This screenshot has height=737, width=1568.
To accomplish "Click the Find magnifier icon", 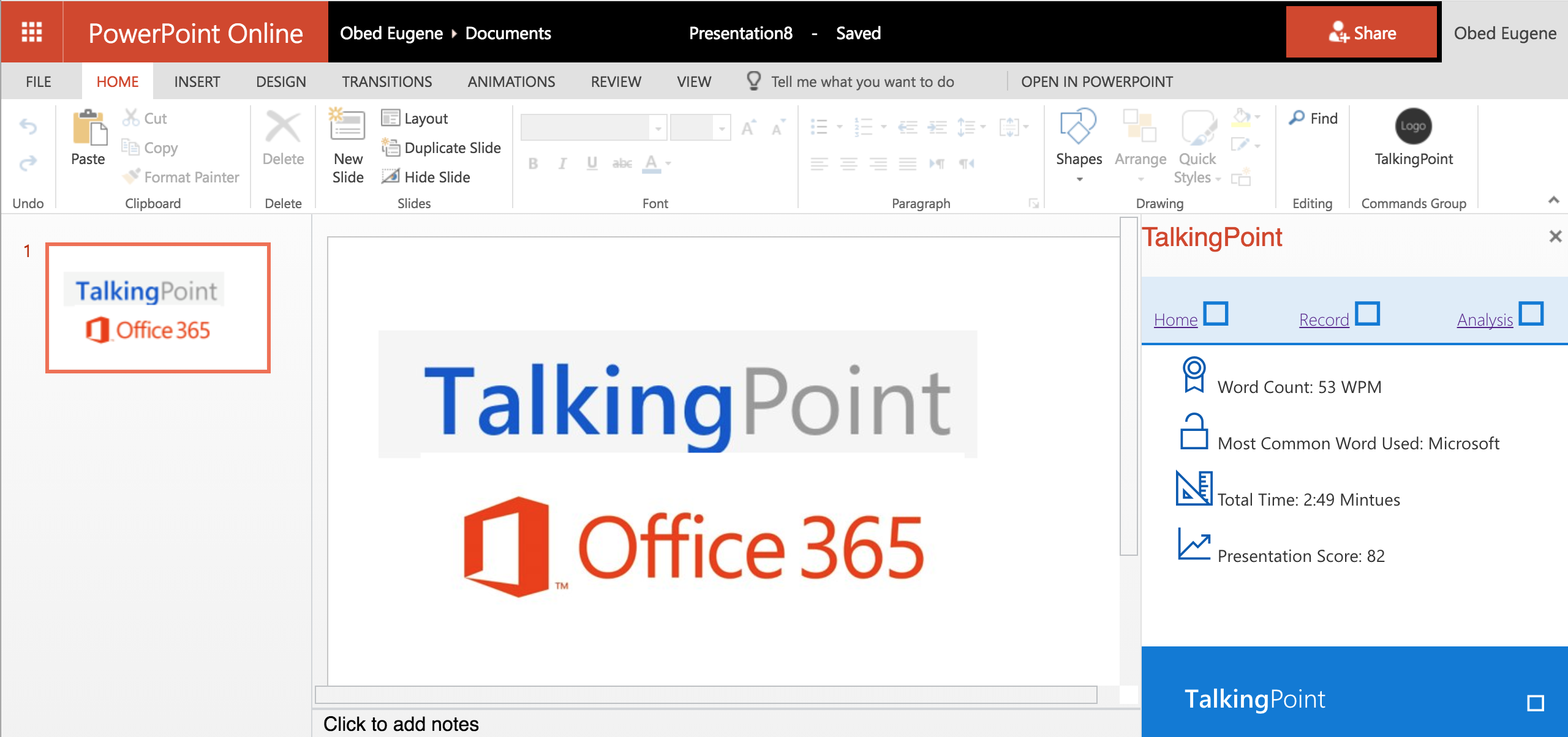I will pos(1297,118).
